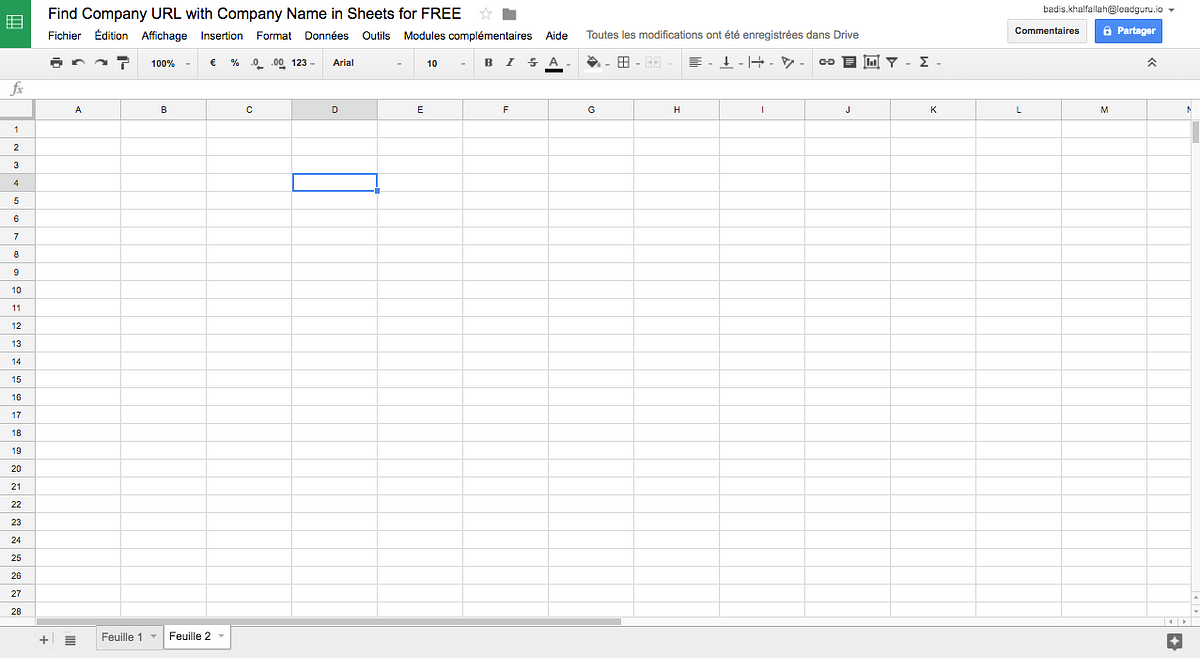
Task: Insert a link with chain icon
Action: [827, 63]
